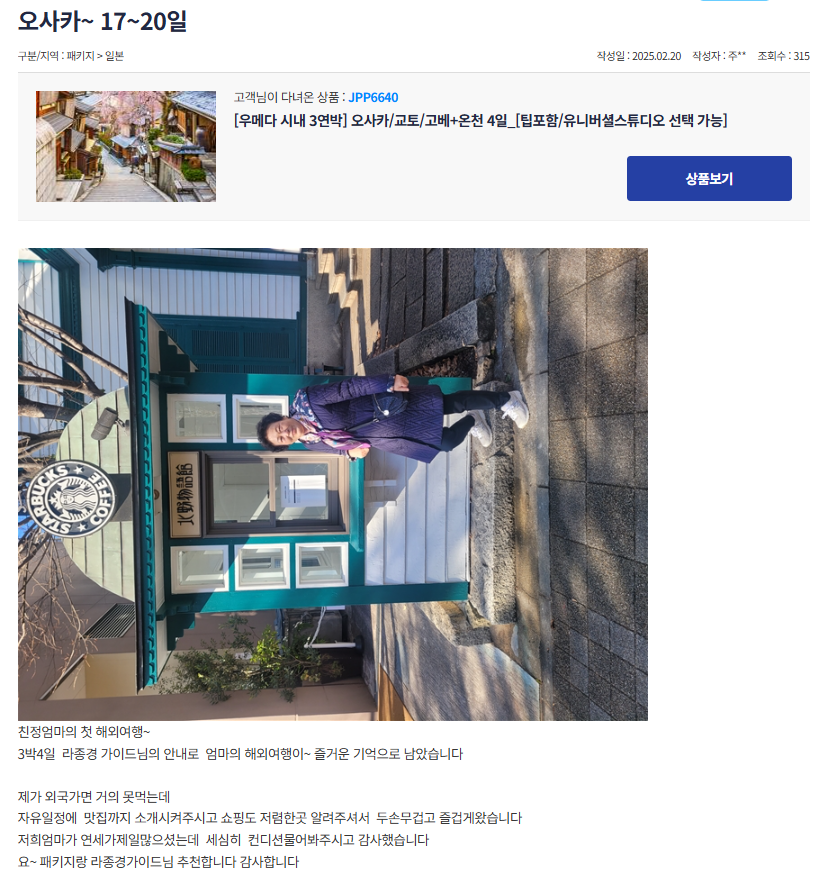Click the 우메다 시내 3연박 product title
This screenshot has height=887, width=822.
(480, 120)
